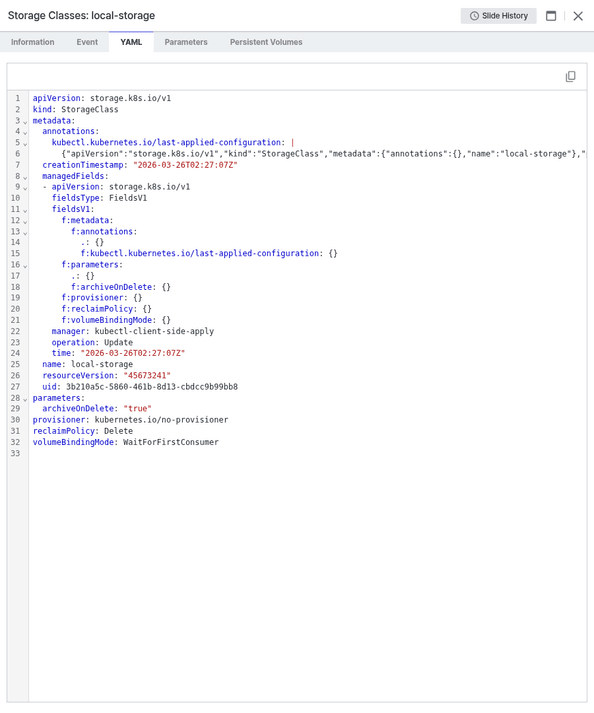This screenshot has height=713, width=594.
Task: Click resourceVersion "45673241" value
Action: 147,376
